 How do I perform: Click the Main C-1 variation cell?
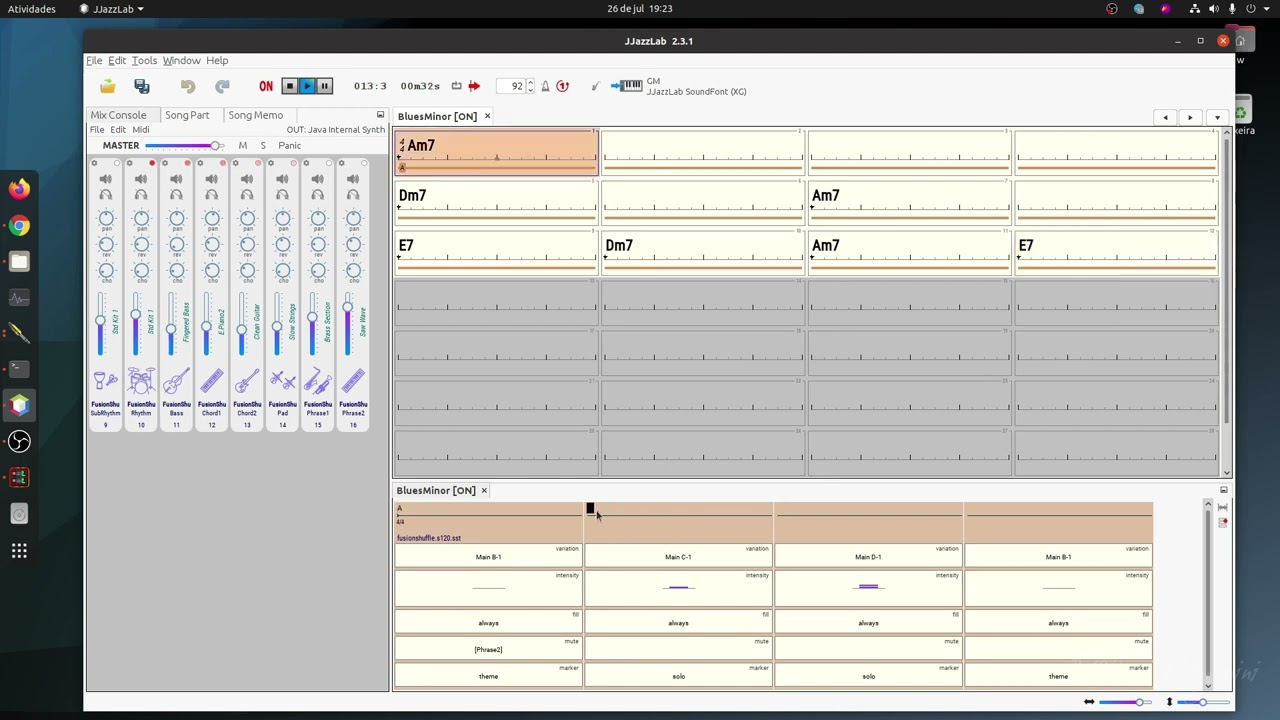click(678, 557)
